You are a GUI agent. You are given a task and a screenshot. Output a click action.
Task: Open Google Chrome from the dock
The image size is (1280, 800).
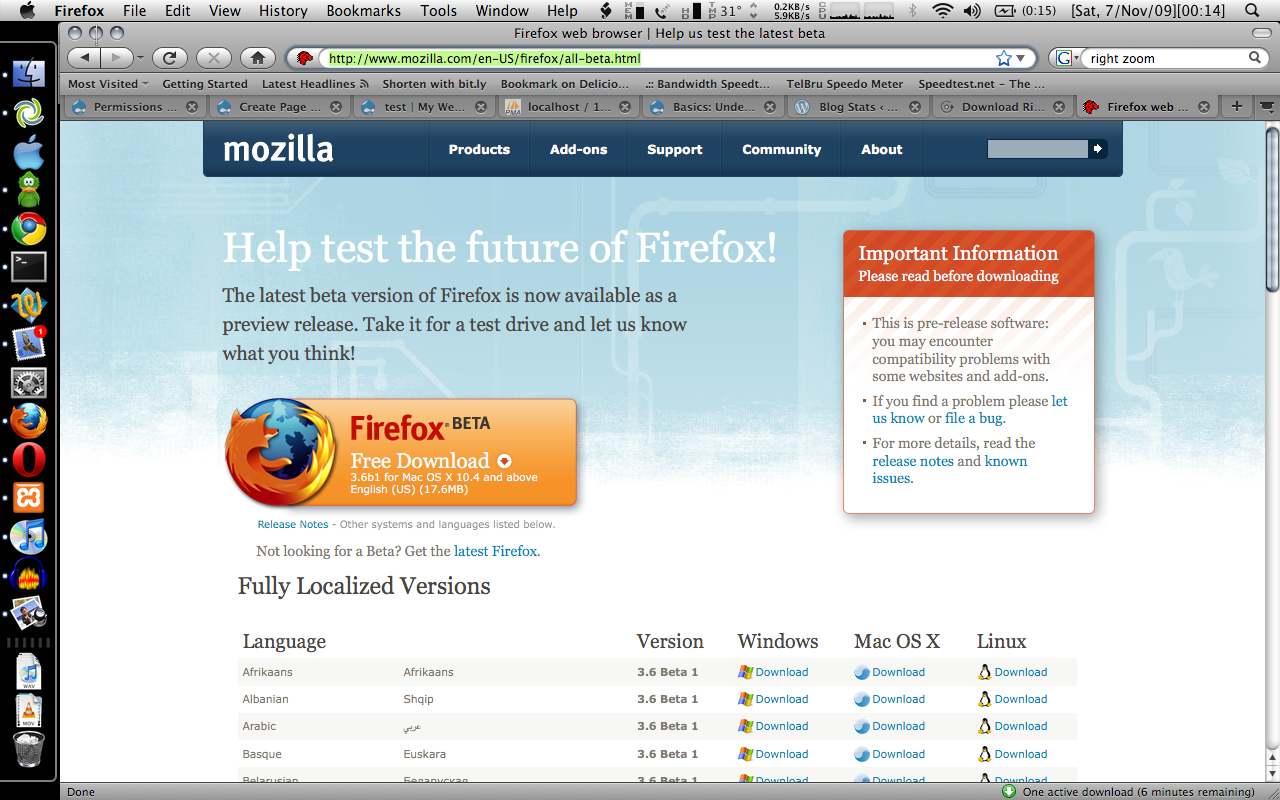(x=29, y=229)
